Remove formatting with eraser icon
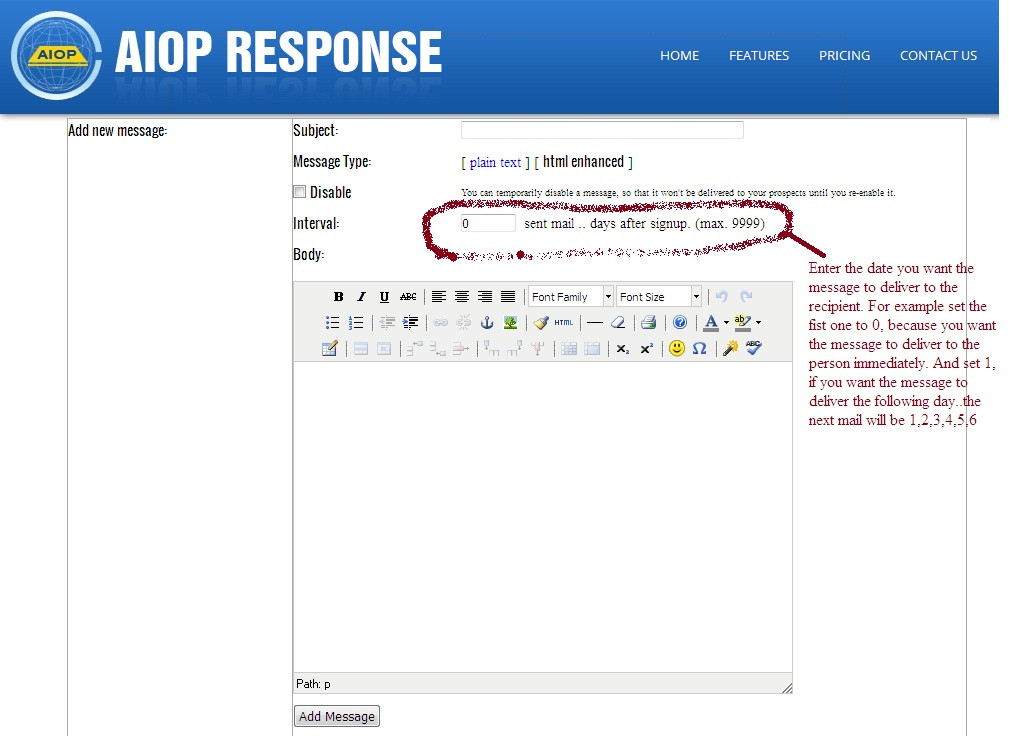Screen dimensions: 1024x736 pos(618,322)
